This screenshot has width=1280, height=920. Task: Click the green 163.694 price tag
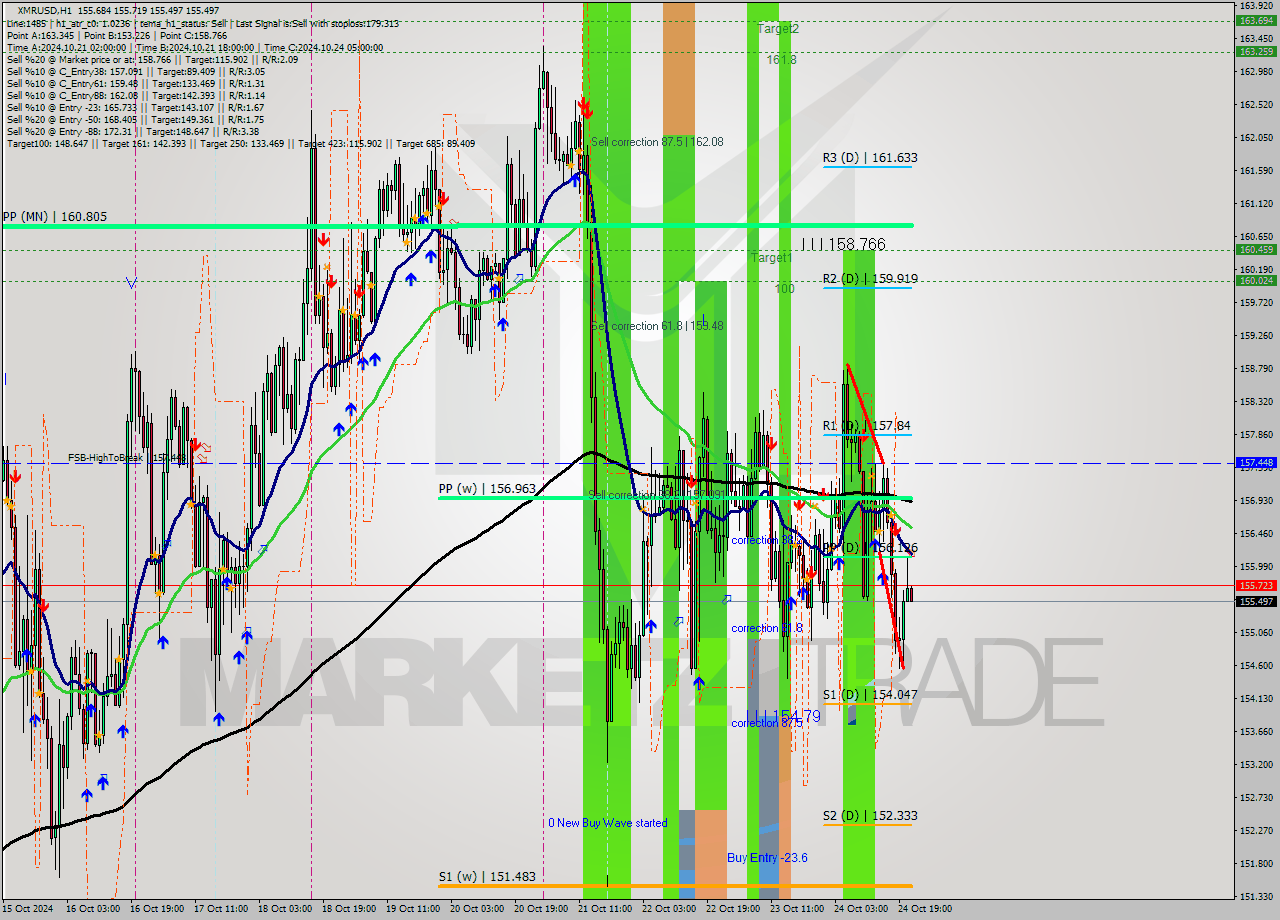(1256, 20)
